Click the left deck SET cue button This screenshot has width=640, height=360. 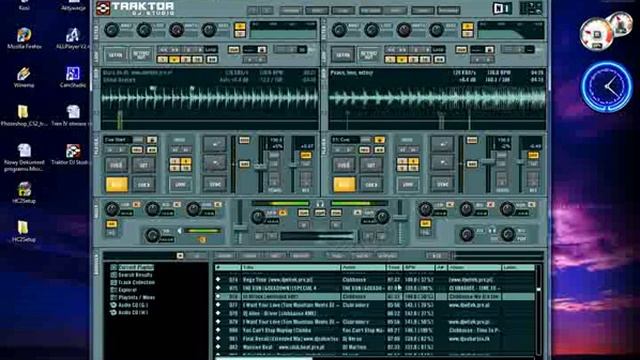click(144, 165)
